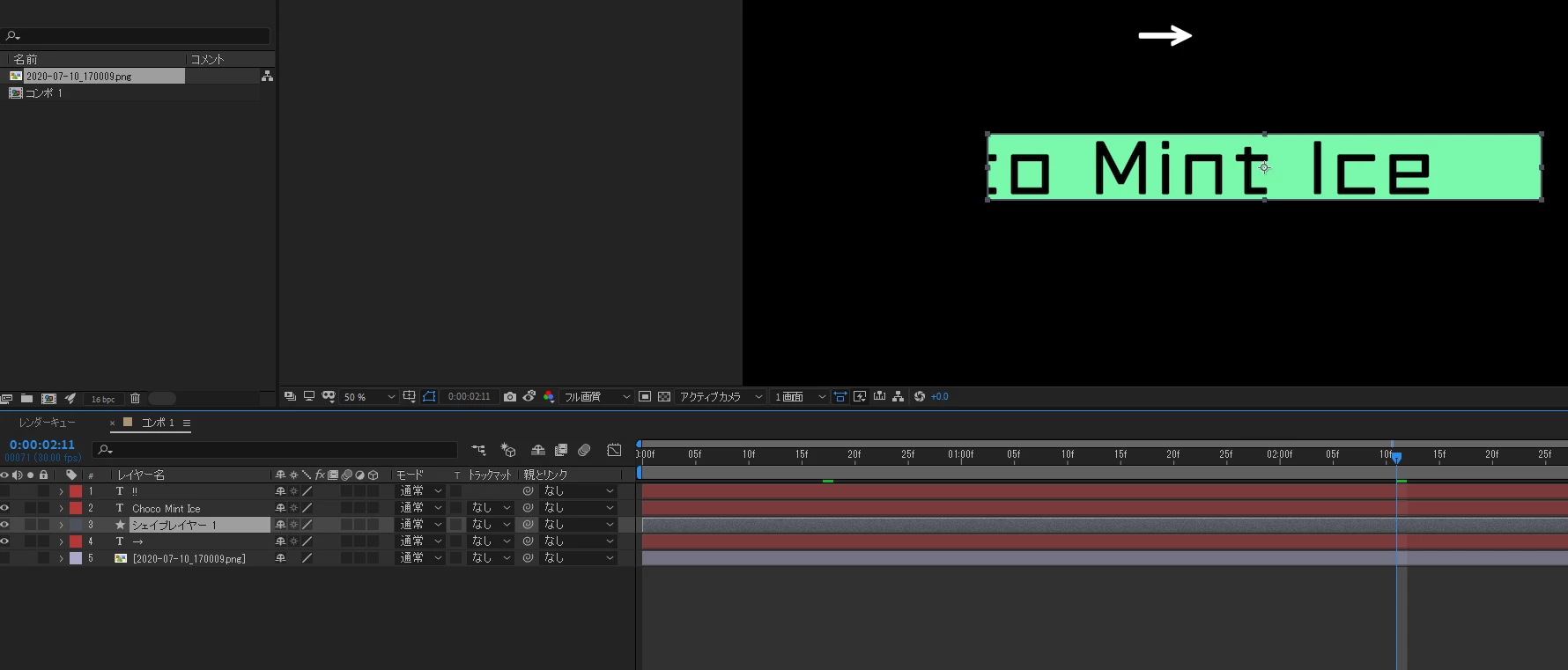The image size is (1568, 670).
Task: Expand the Choco Mint Ice layer properties
Action: coord(61,508)
